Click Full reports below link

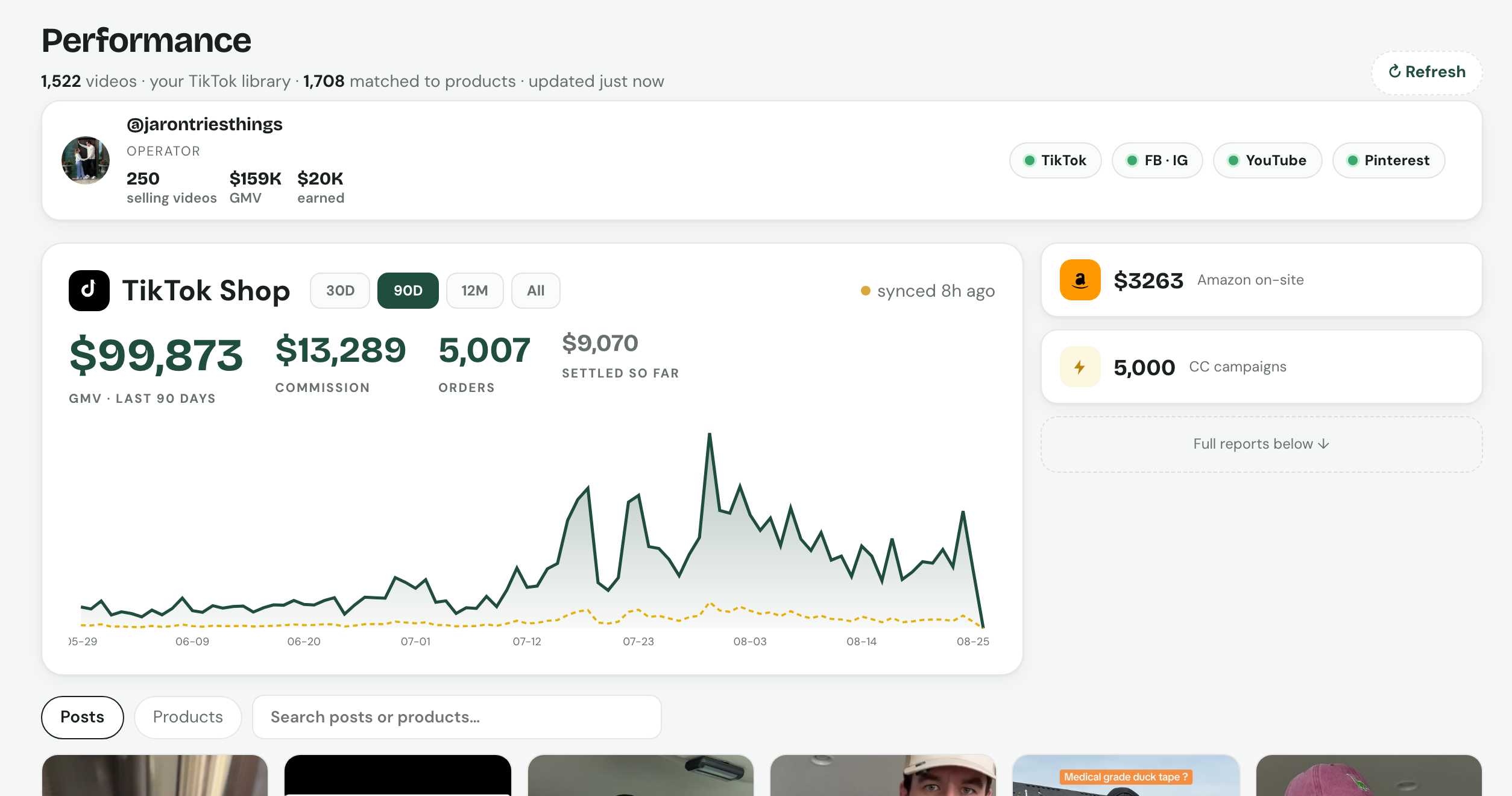(x=1261, y=444)
